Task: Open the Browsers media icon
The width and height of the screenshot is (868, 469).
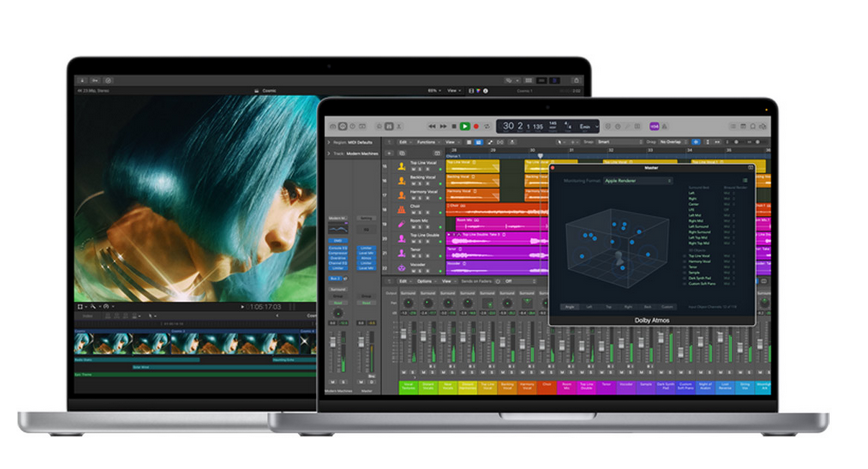Action: 763,127
